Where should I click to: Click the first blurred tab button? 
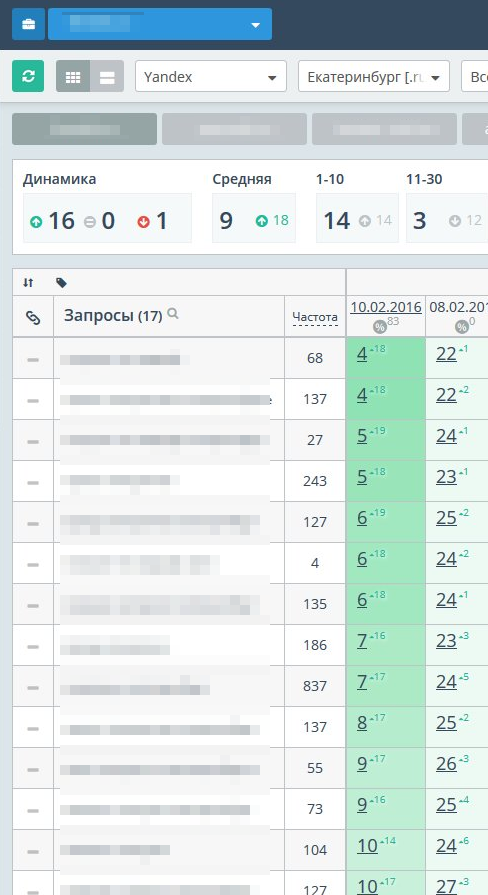click(84, 129)
